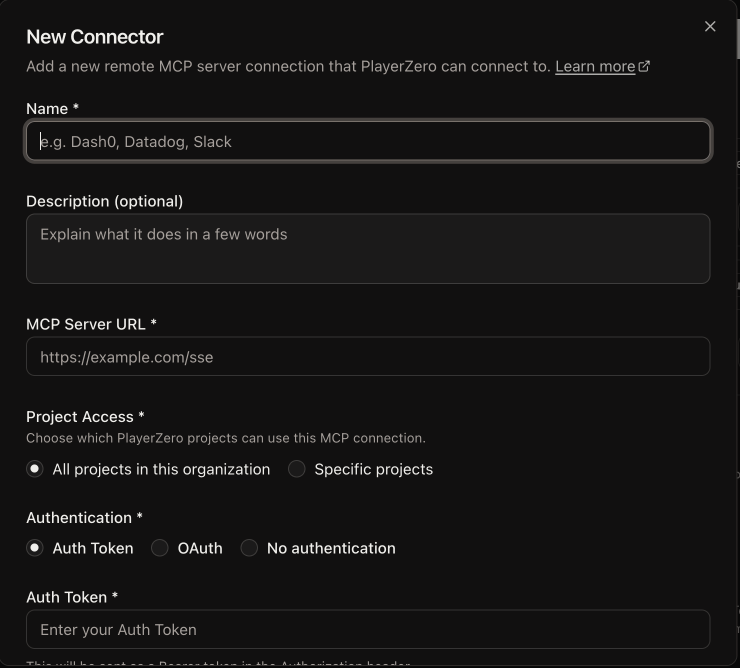Focus the Name input field

[368, 141]
